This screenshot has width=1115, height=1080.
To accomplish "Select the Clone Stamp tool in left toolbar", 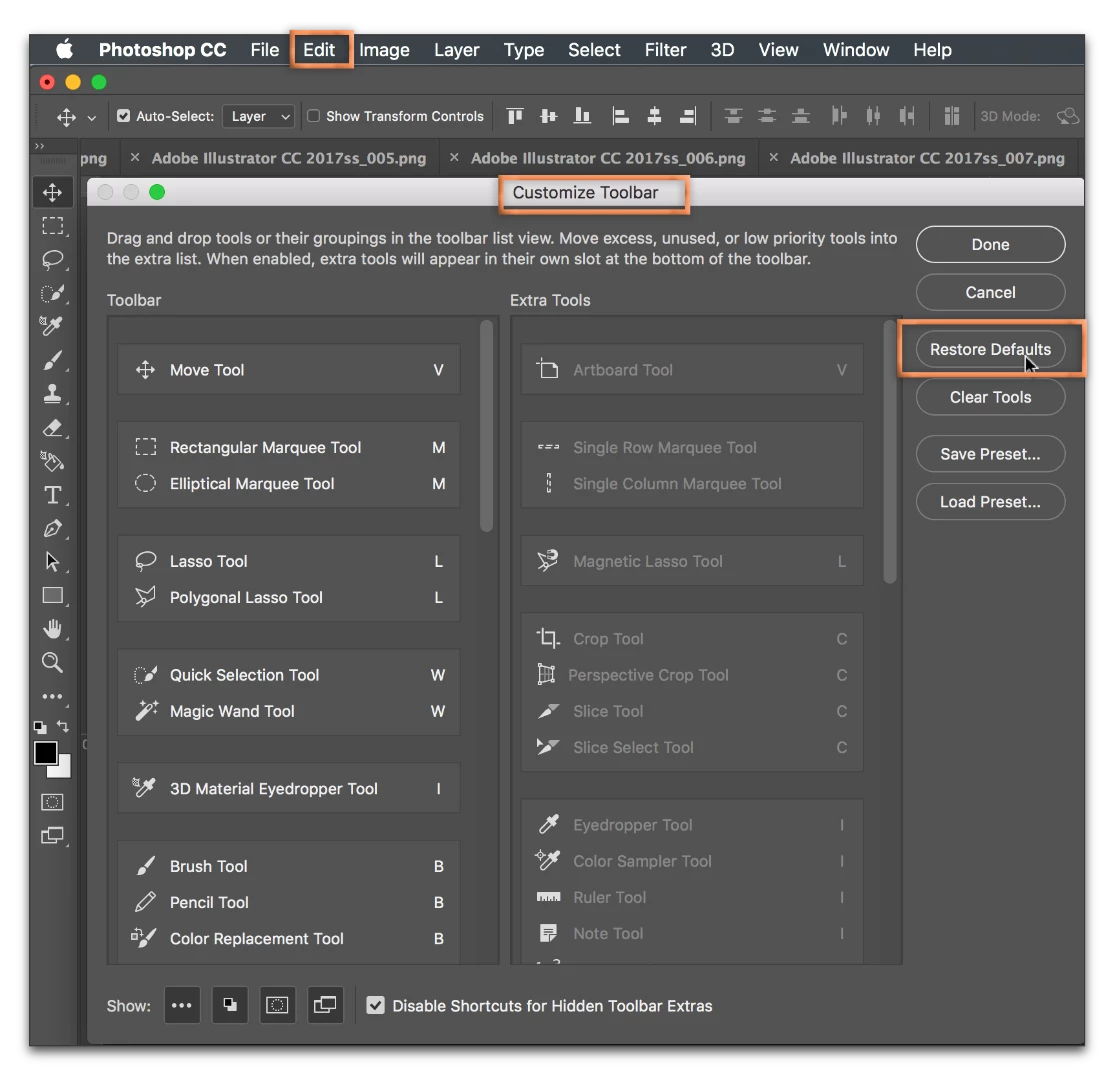I will tap(52, 394).
